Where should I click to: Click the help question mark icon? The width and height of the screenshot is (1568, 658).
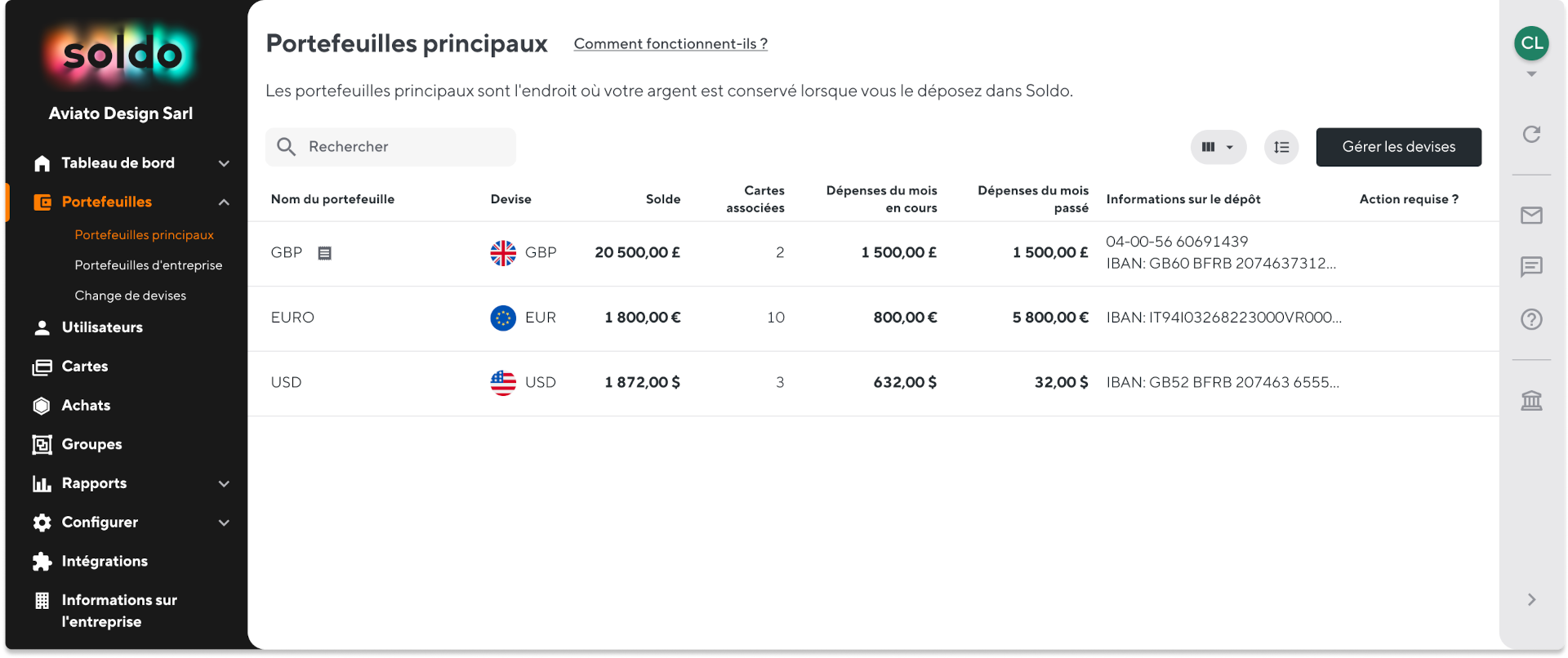1531,319
